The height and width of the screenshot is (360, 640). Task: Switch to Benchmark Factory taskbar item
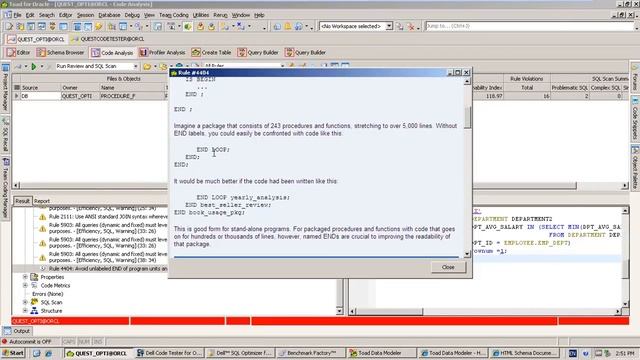pos(311,353)
